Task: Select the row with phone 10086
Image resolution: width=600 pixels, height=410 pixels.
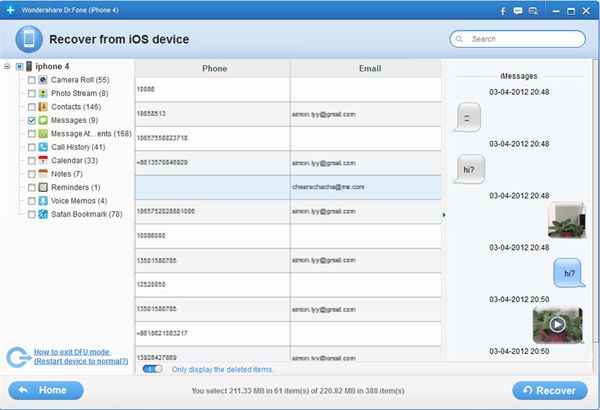Action: pyautogui.click(x=288, y=90)
